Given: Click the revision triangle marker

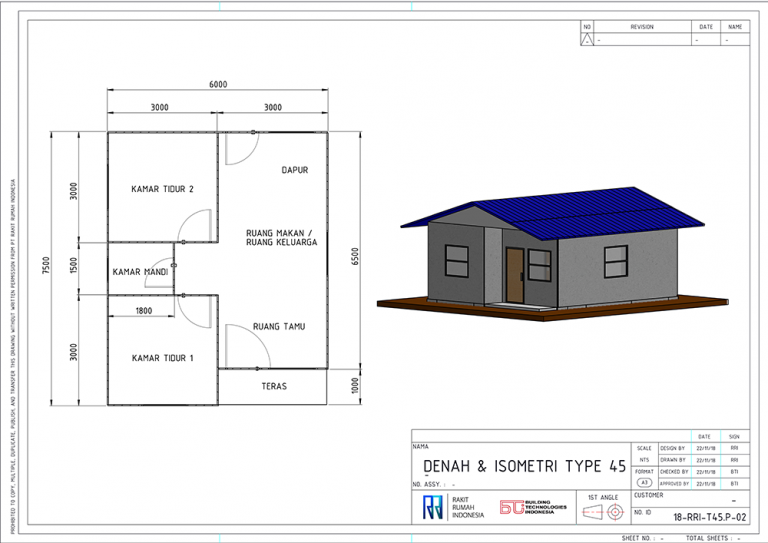Looking at the screenshot, I should (x=587, y=40).
